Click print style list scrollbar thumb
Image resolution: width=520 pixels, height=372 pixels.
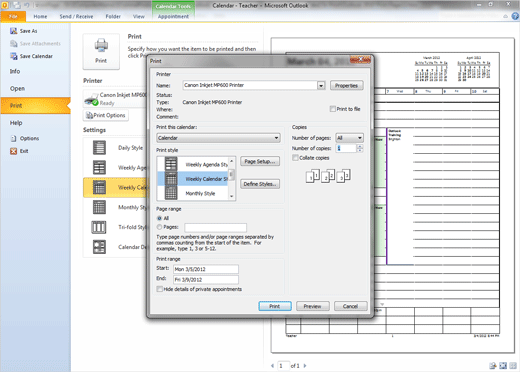[232, 175]
